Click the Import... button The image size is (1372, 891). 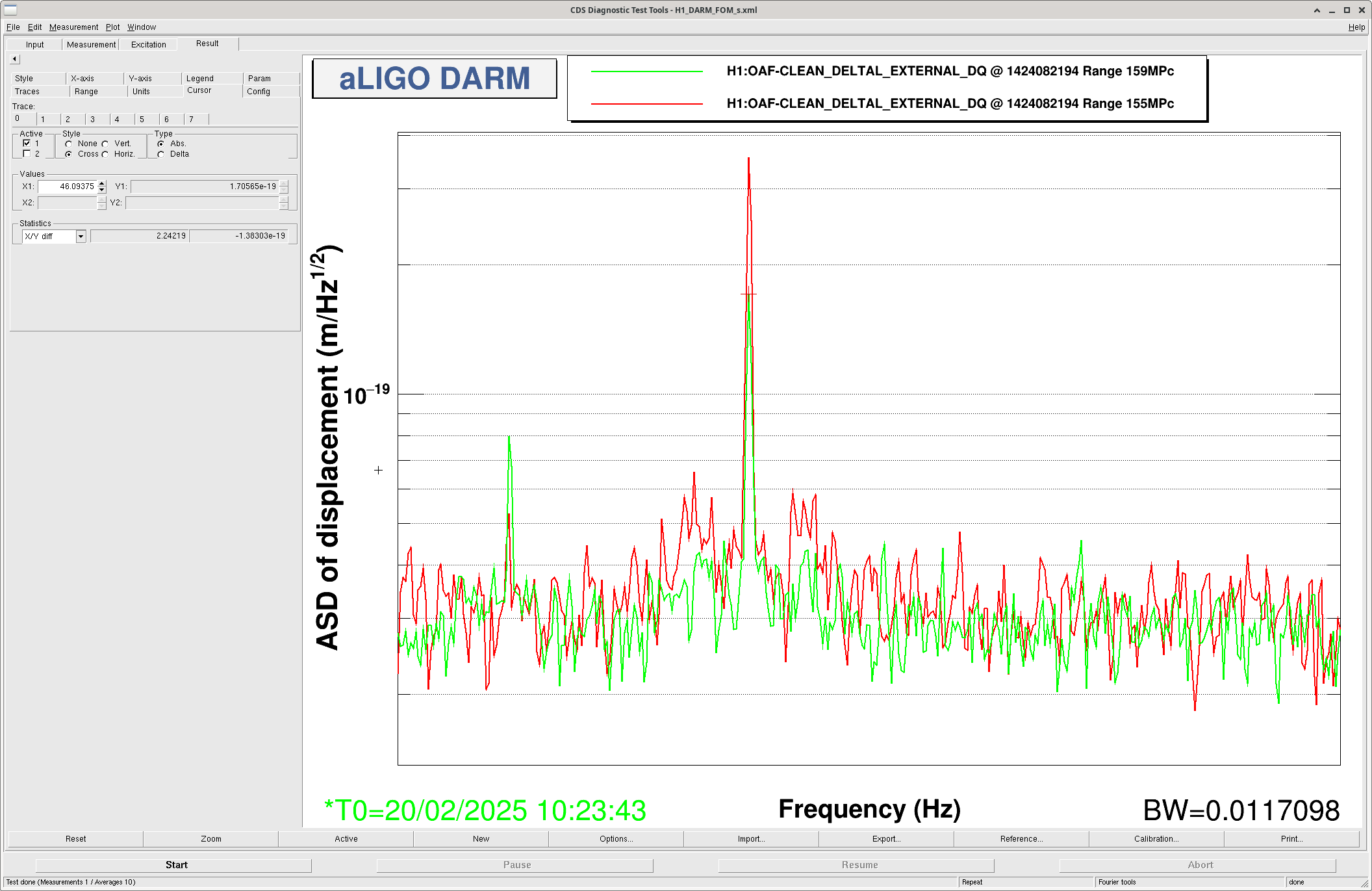point(752,839)
